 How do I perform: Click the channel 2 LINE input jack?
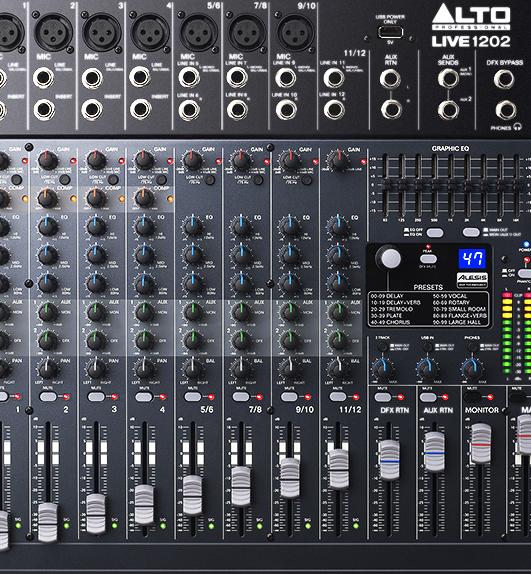coord(44,78)
